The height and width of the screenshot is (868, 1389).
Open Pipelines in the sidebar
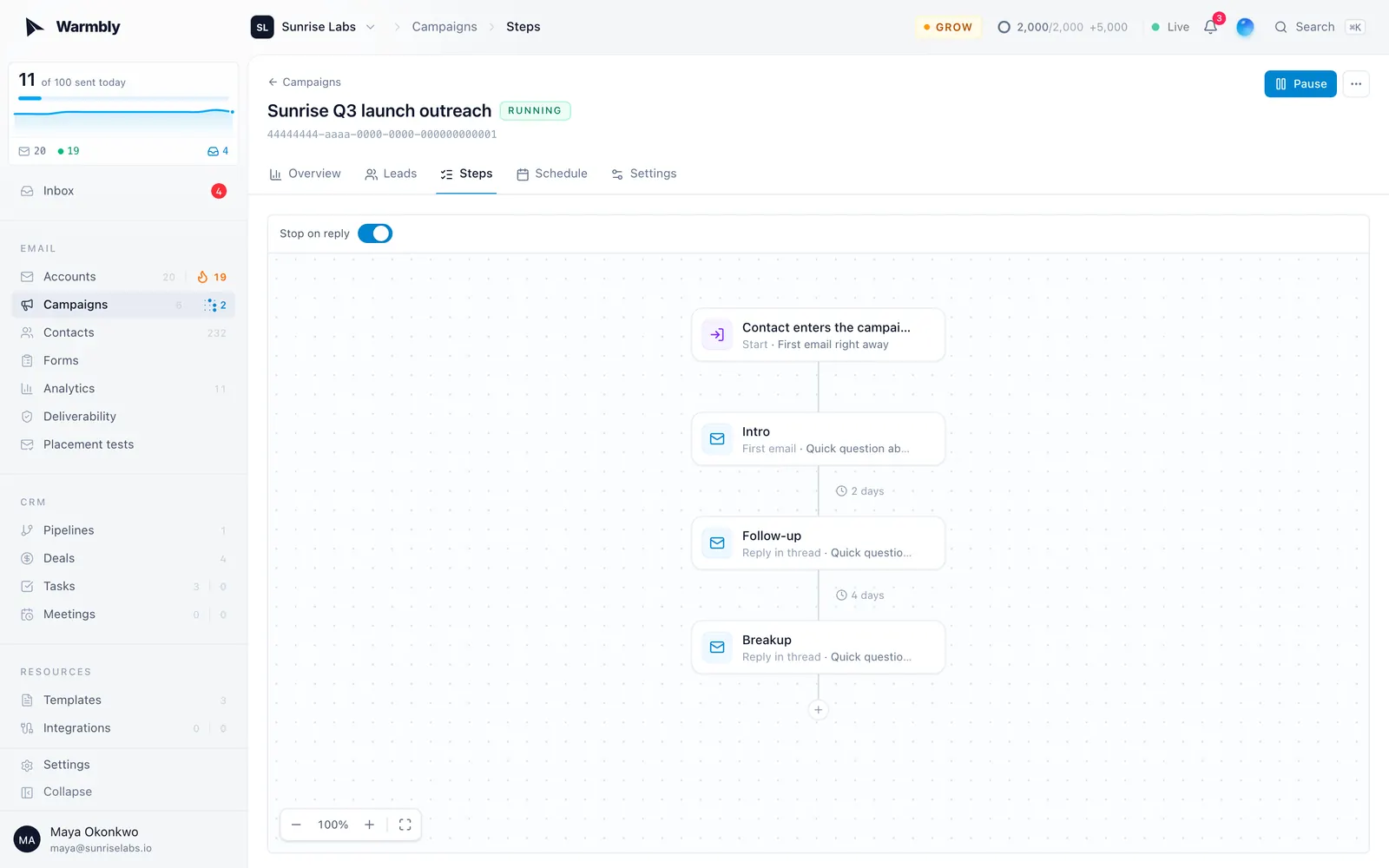point(123,530)
